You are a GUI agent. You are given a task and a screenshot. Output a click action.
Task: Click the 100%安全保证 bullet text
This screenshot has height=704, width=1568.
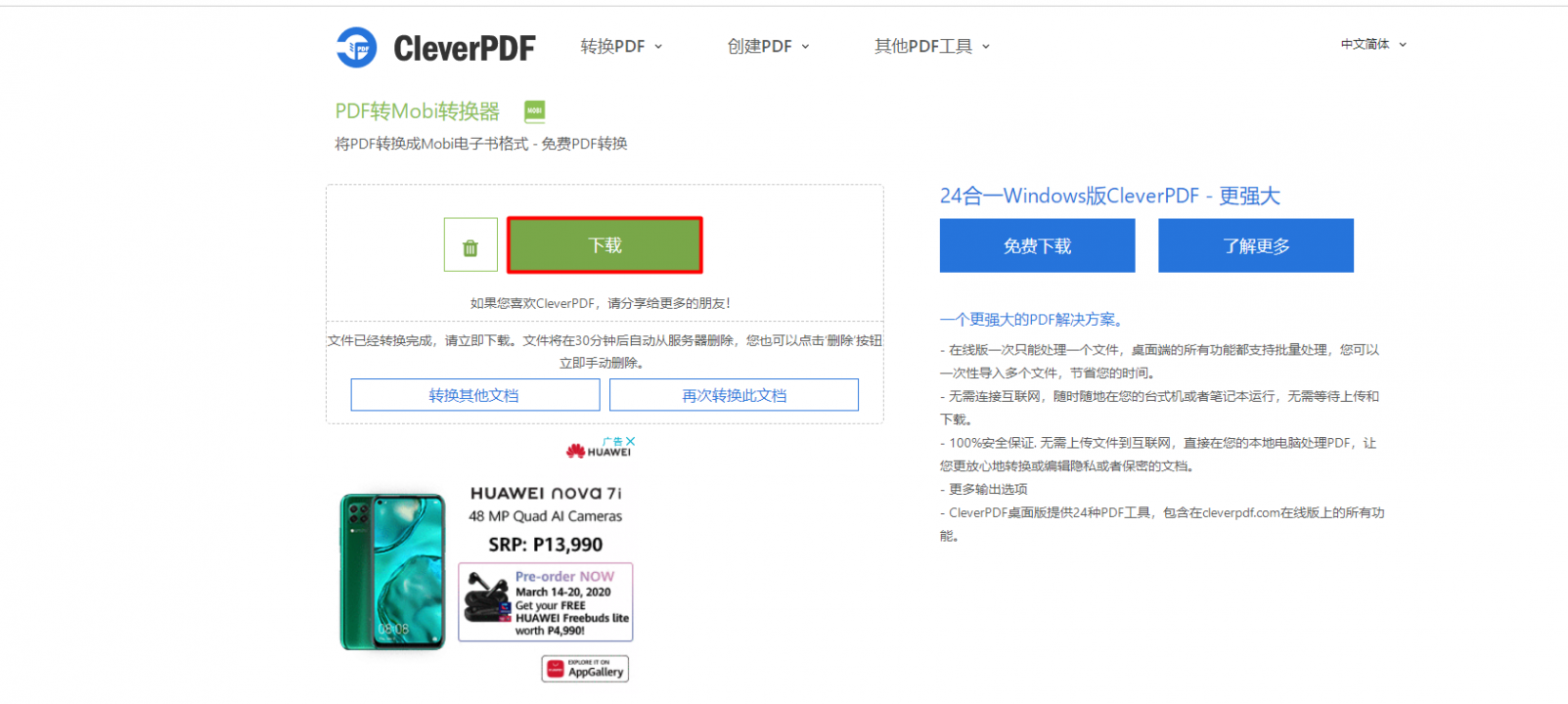click(x=1158, y=455)
